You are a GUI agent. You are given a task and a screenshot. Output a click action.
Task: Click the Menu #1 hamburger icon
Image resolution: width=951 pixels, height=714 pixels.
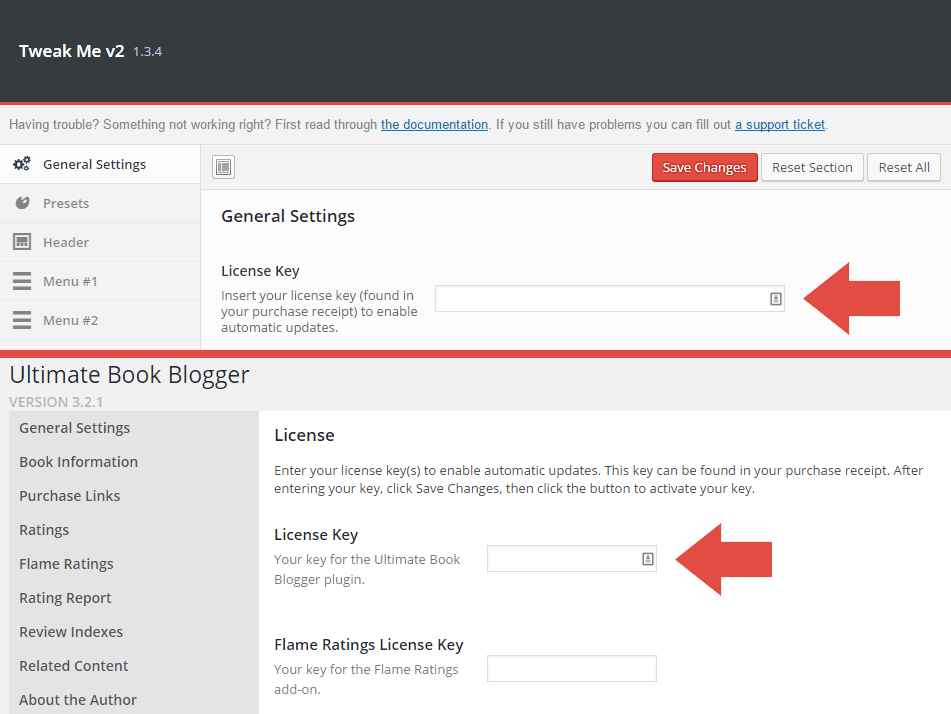click(x=22, y=281)
